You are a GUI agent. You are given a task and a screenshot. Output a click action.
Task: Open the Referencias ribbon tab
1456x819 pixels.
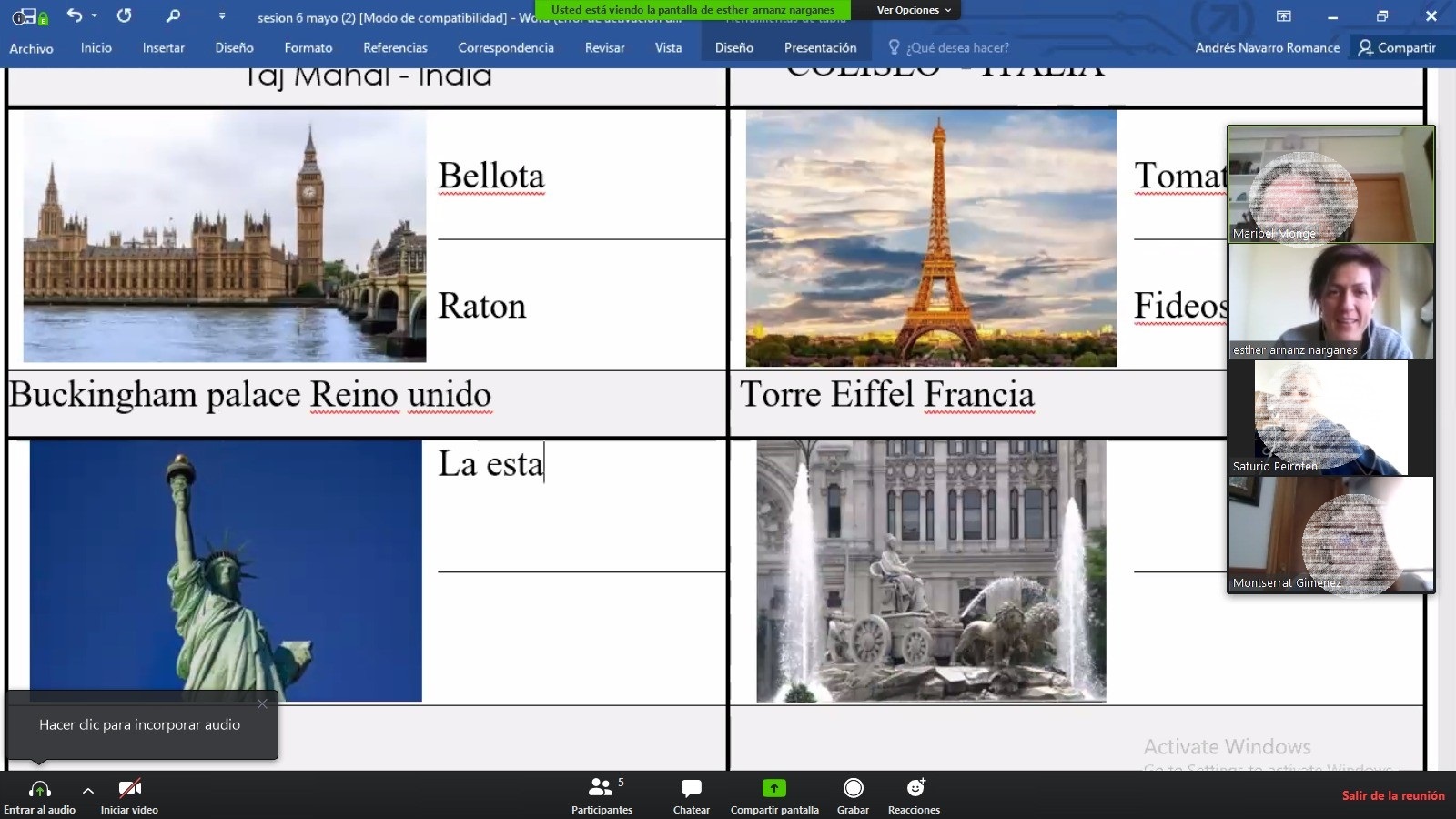point(395,47)
